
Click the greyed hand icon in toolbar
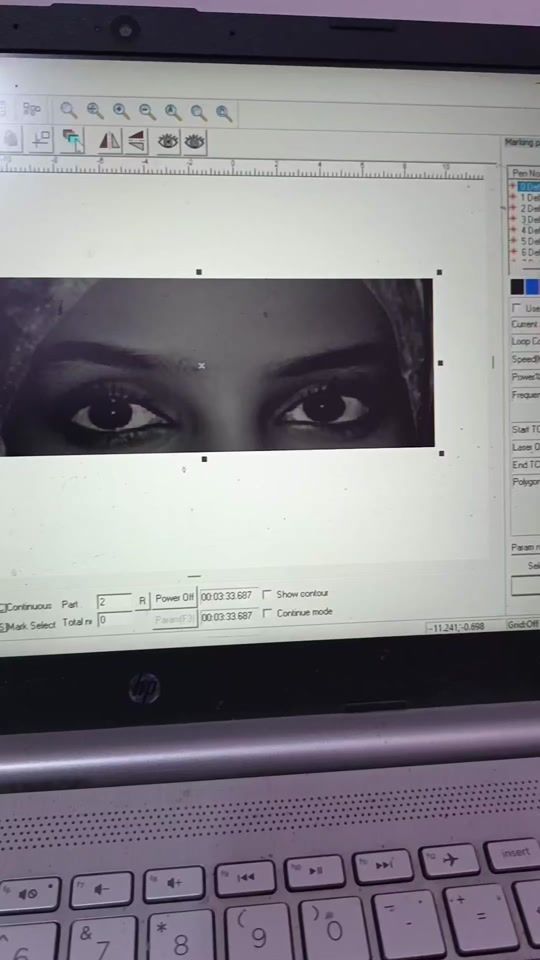coord(11,138)
